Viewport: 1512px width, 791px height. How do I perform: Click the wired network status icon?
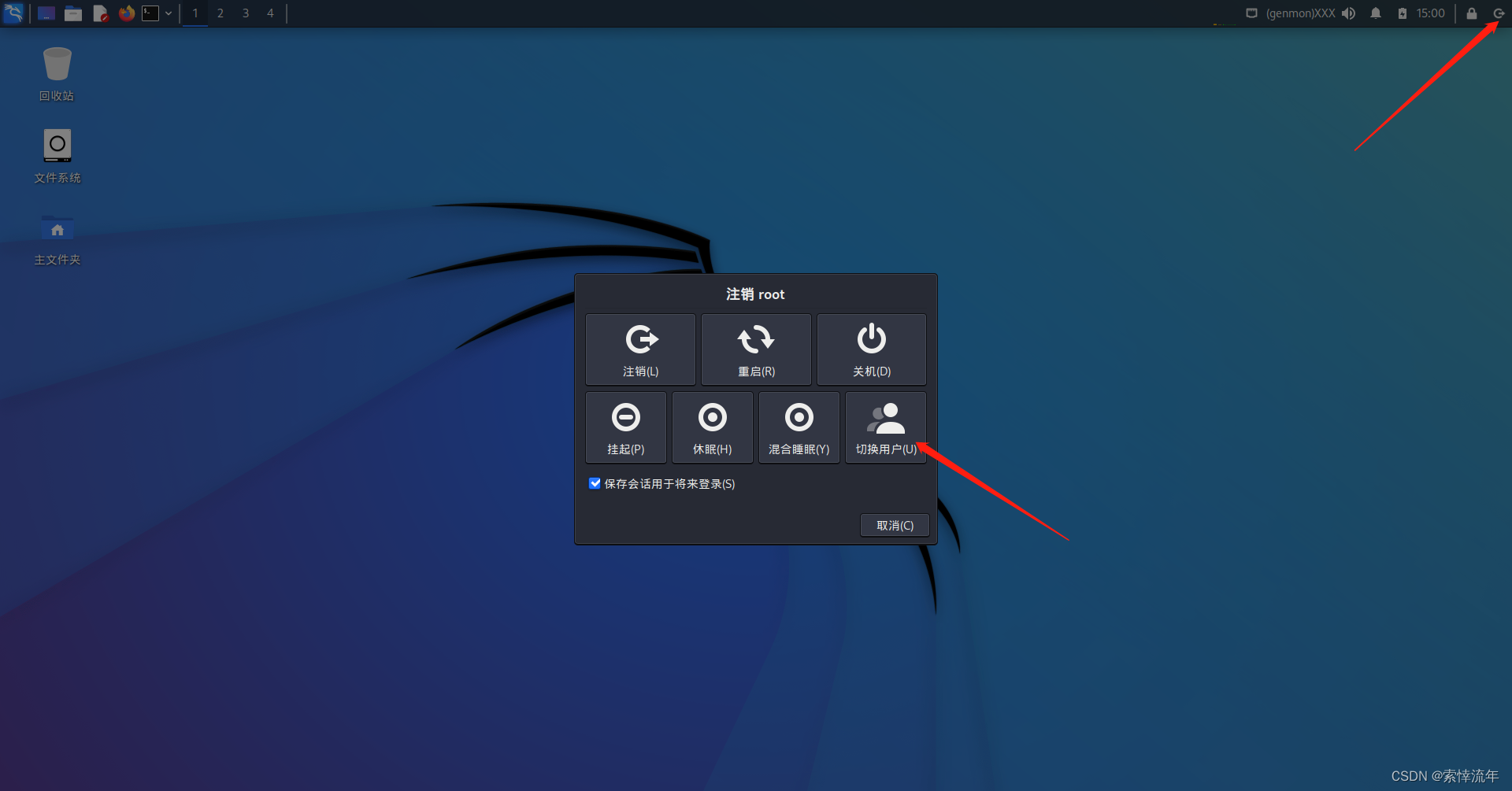[1251, 13]
